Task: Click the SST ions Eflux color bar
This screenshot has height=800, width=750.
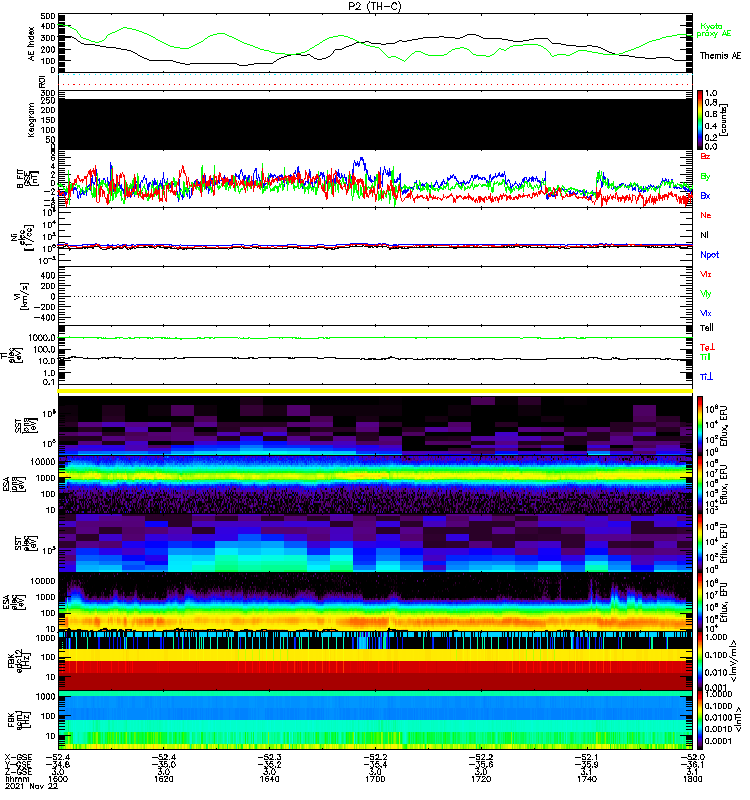Action: coord(700,424)
